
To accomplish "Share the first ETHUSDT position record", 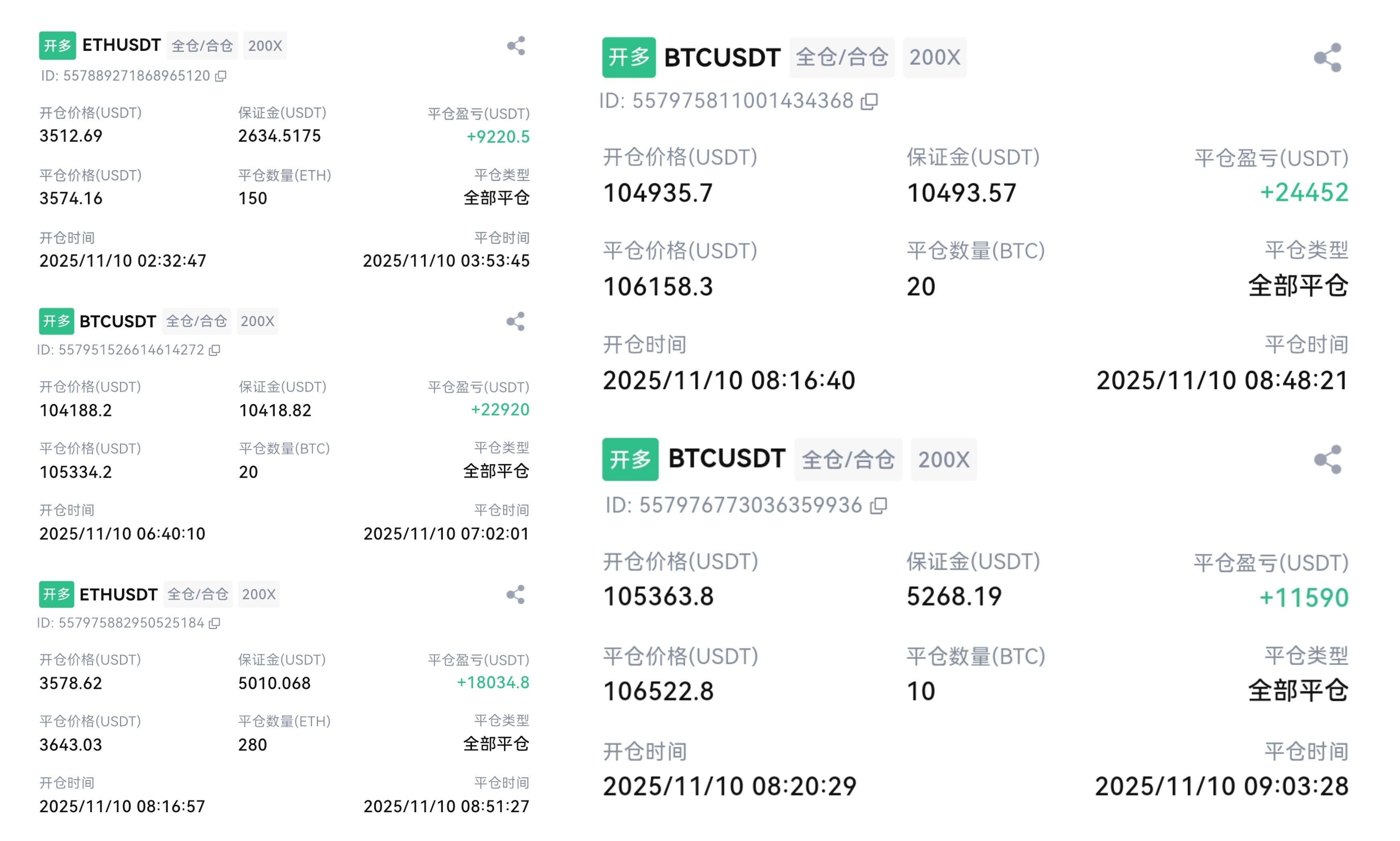I will (516, 45).
